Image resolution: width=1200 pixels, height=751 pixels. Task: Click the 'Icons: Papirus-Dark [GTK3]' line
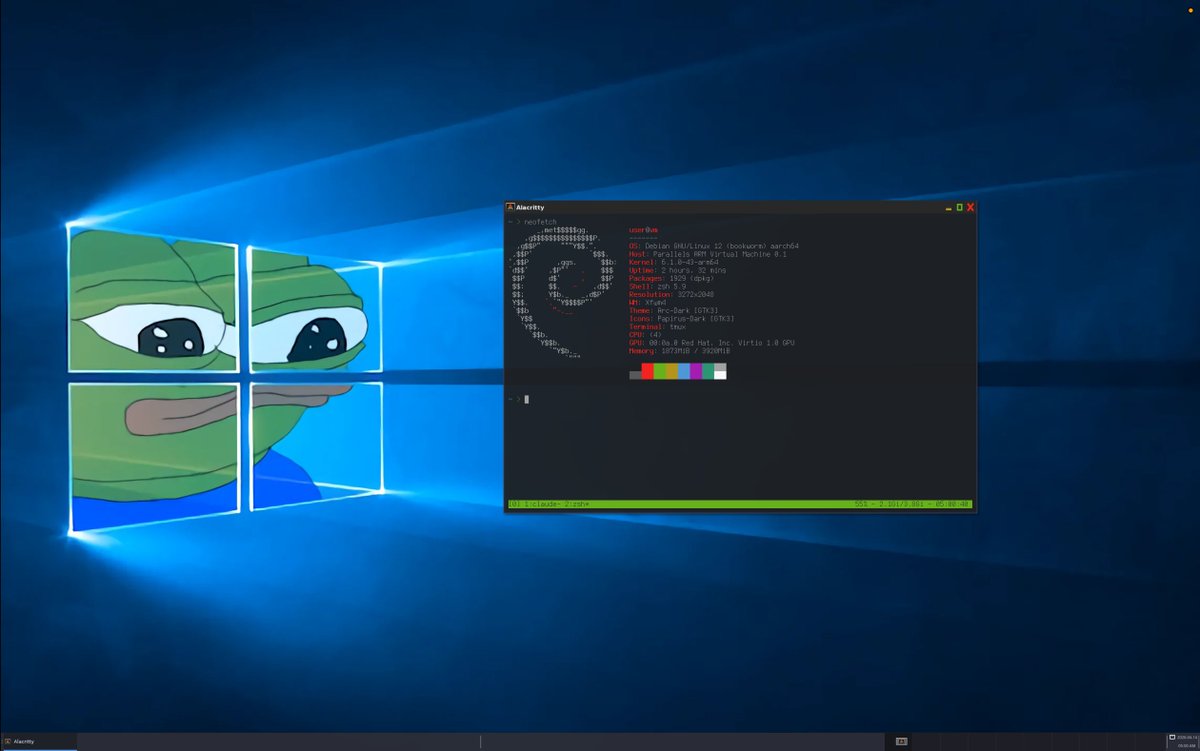click(x=682, y=319)
